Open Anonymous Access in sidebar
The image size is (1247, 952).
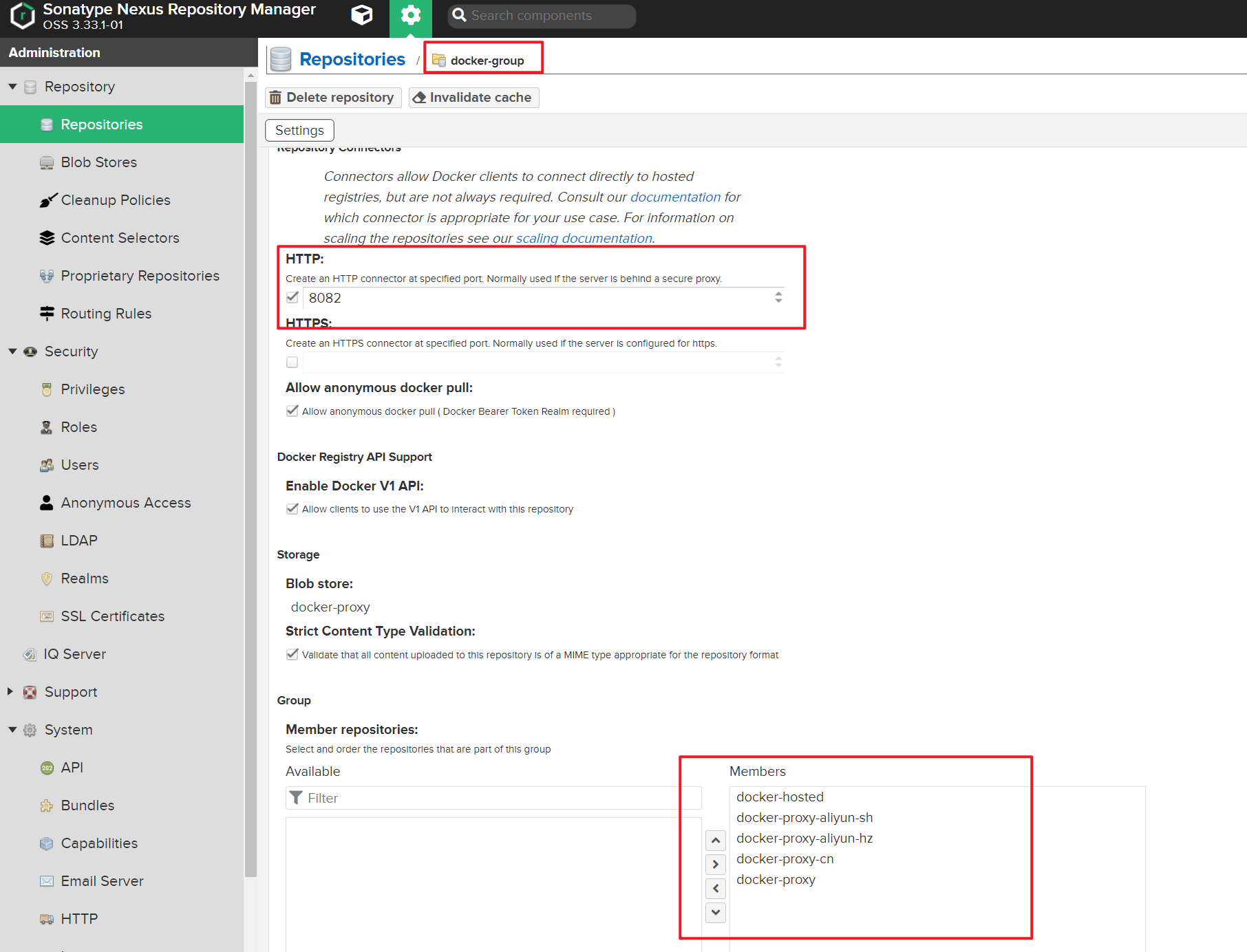click(x=122, y=503)
